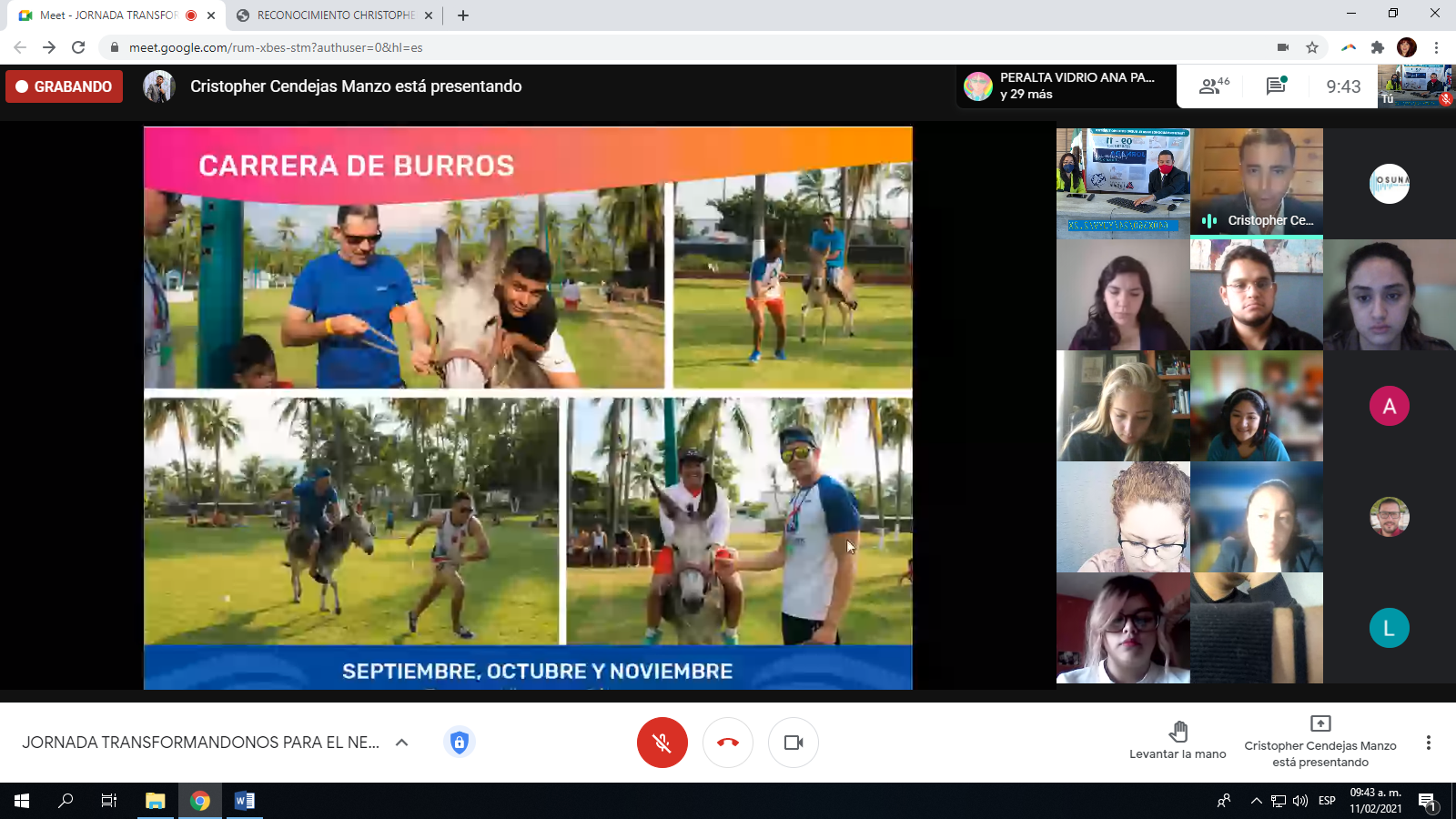This screenshot has height=819, width=1456.
Task: Select the participant tile with letter A avatar
Action: point(1390,406)
